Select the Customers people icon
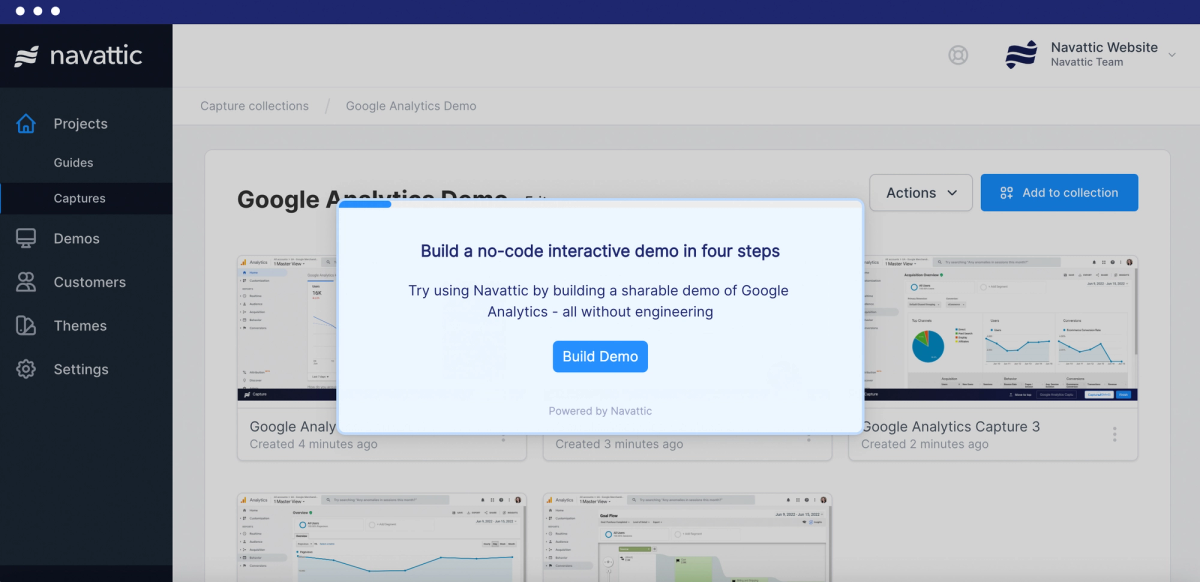The height and width of the screenshot is (582, 1200). [26, 282]
